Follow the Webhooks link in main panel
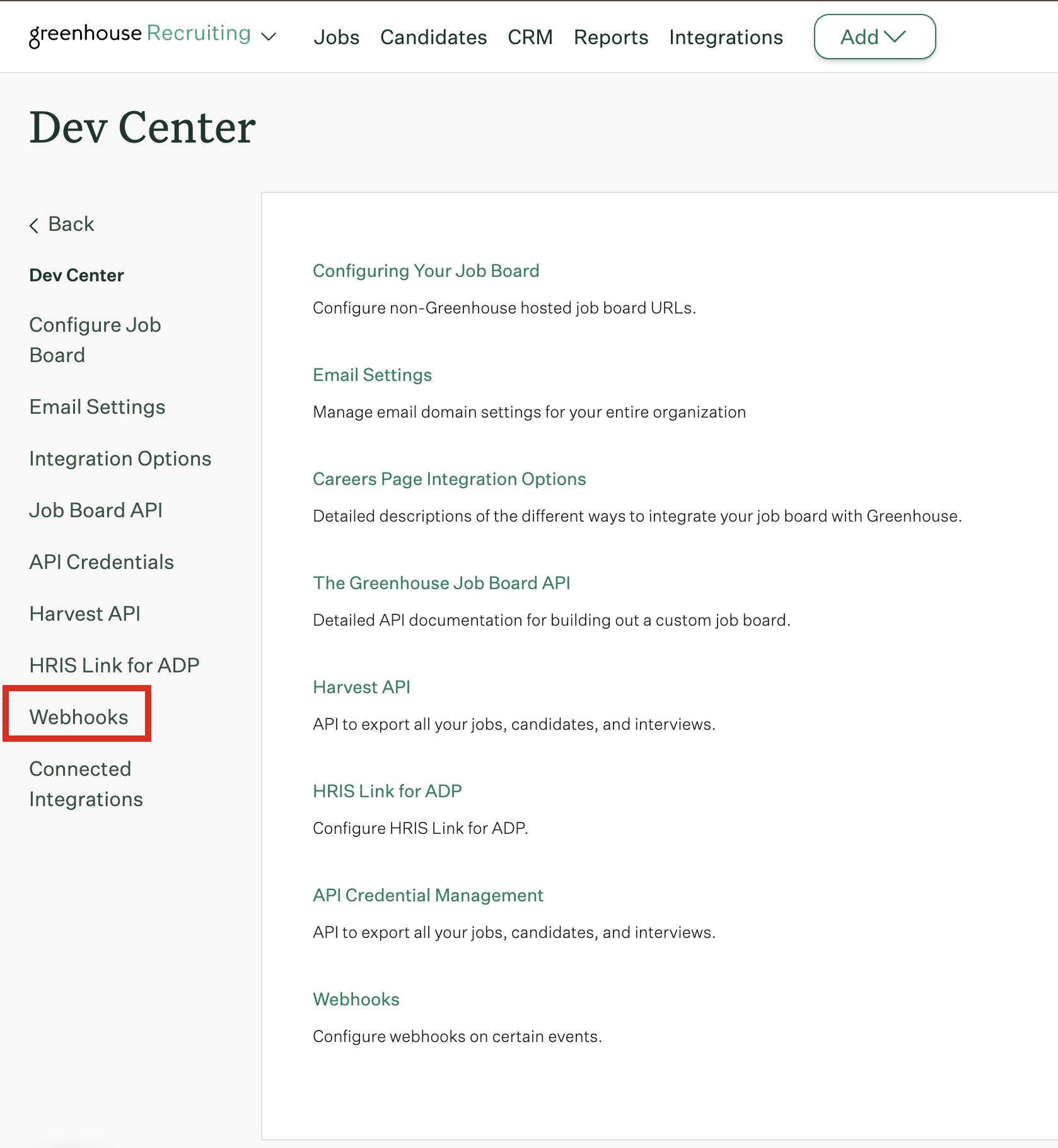The width and height of the screenshot is (1058, 1148). pos(356,999)
